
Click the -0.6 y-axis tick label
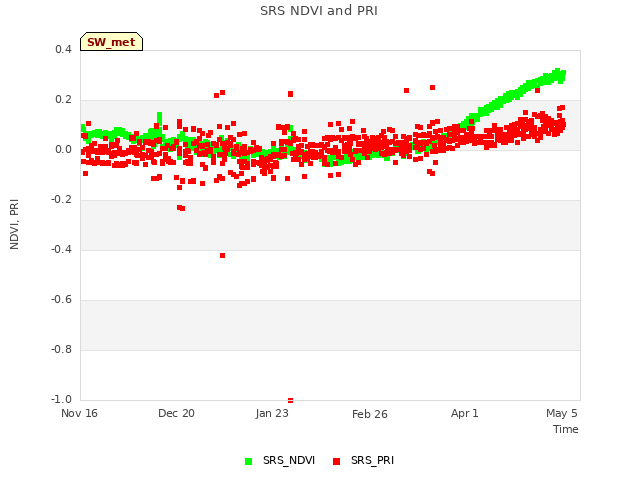61,300
